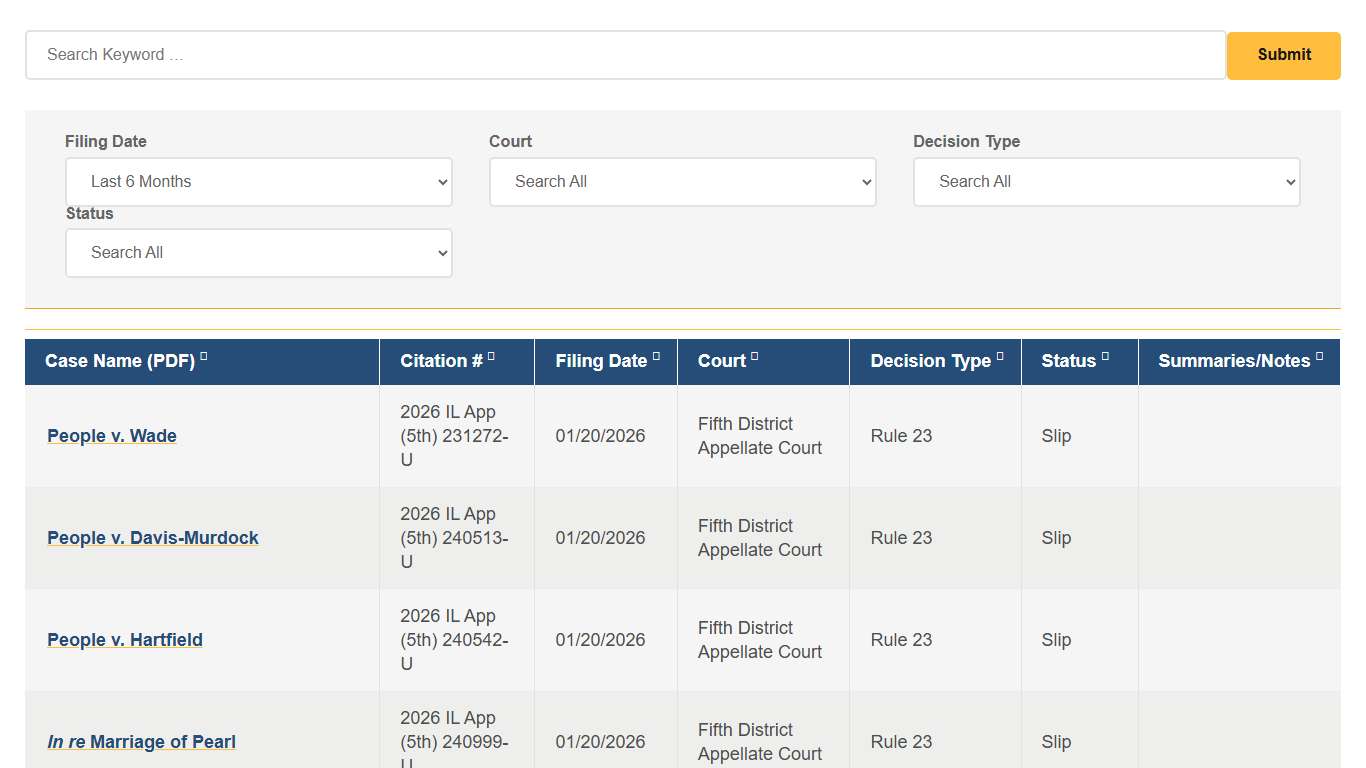Click sort icon beside Case Name (PDF) header
This screenshot has height=768, width=1366.
click(x=204, y=356)
